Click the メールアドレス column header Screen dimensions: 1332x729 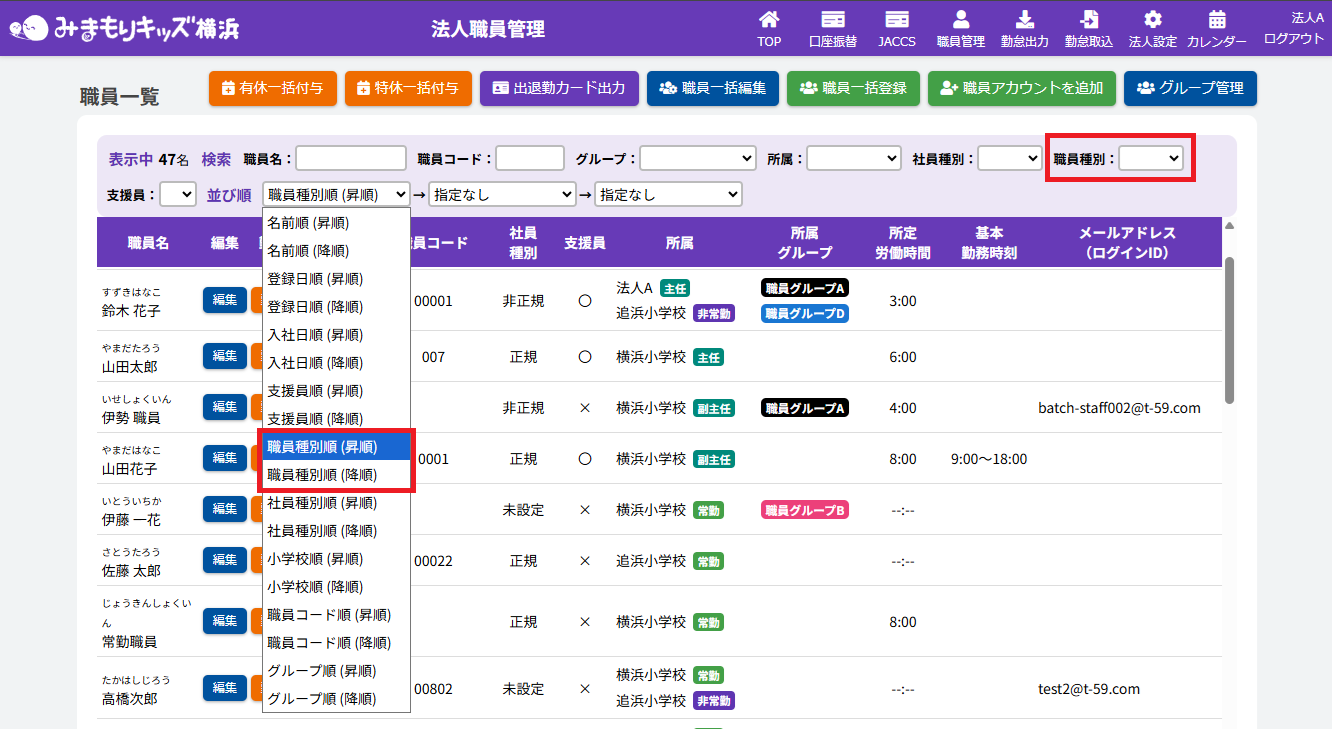[1126, 243]
